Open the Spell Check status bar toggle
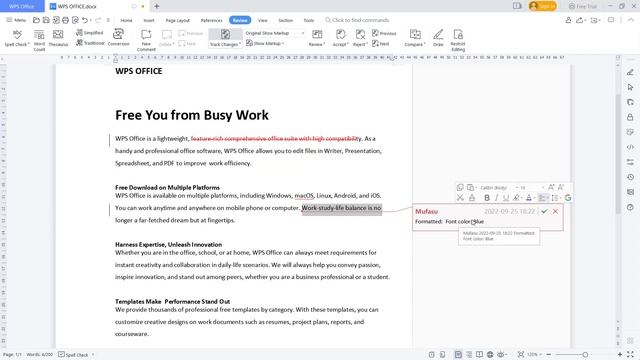This screenshot has height=360, width=640. click(x=76, y=355)
